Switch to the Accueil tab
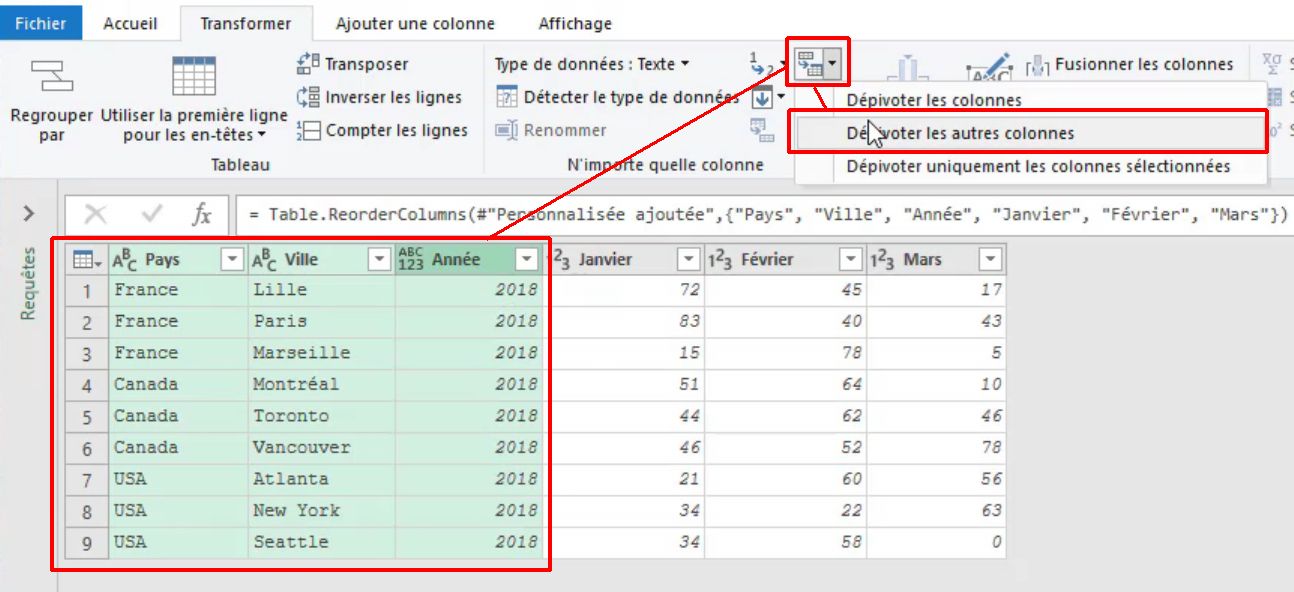1294x592 pixels. [131, 23]
